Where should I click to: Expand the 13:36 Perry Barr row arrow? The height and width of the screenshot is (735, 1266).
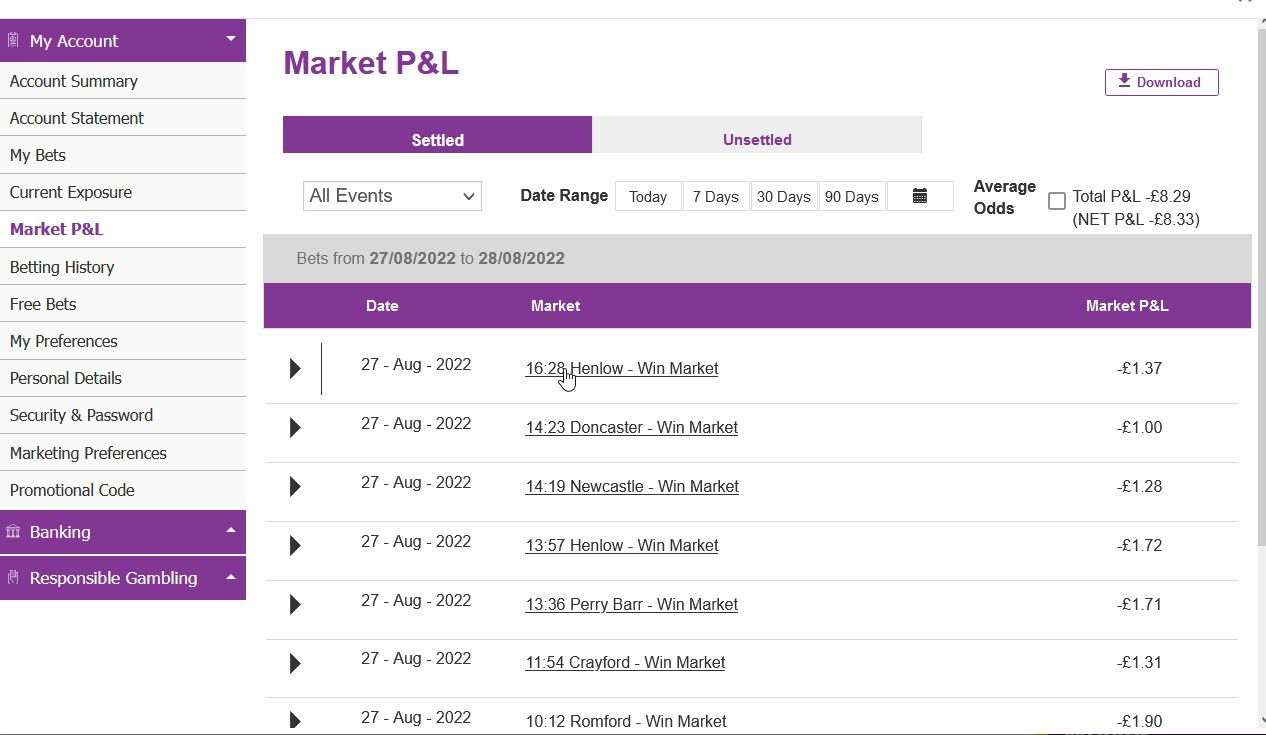295,605
